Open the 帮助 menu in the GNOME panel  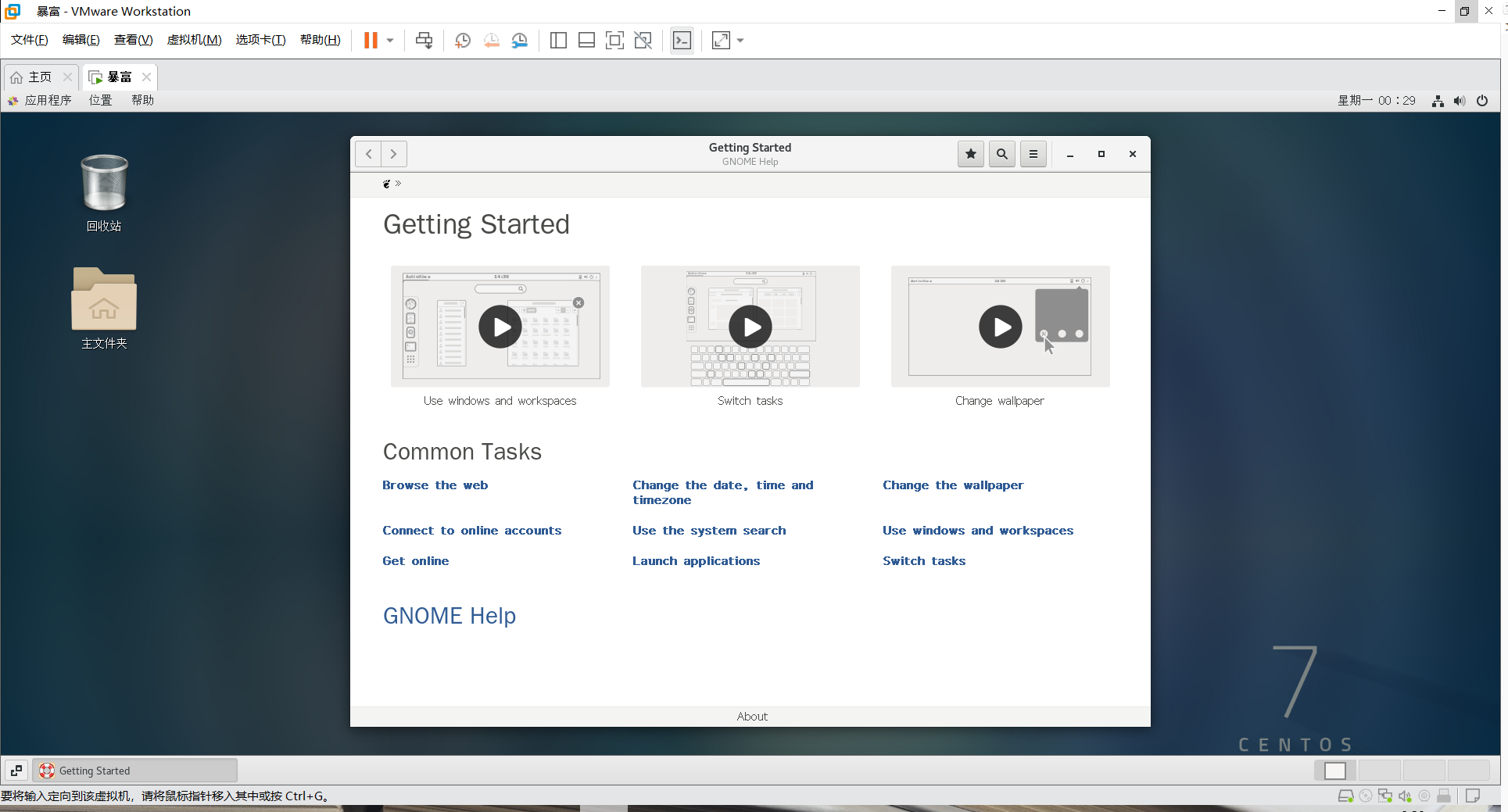pyautogui.click(x=143, y=101)
